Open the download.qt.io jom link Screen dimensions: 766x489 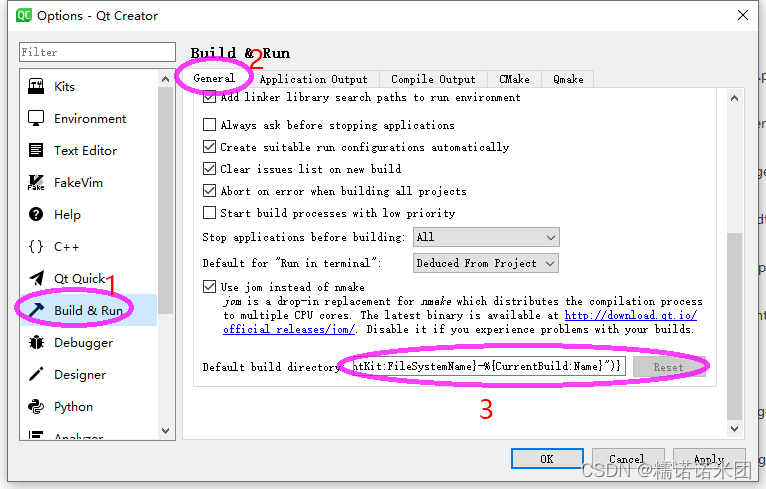[x=631, y=315]
